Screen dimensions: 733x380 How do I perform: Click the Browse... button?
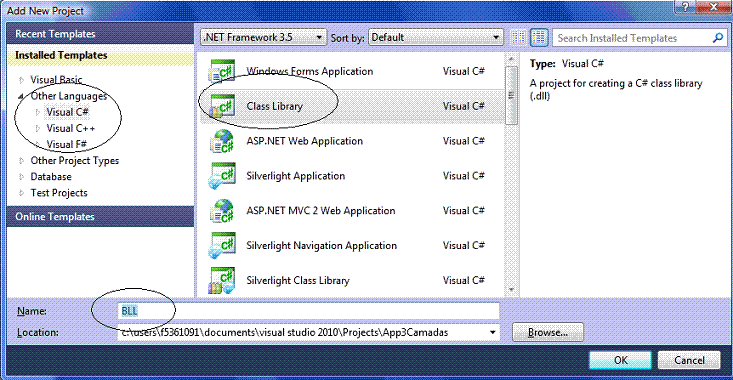click(548, 332)
